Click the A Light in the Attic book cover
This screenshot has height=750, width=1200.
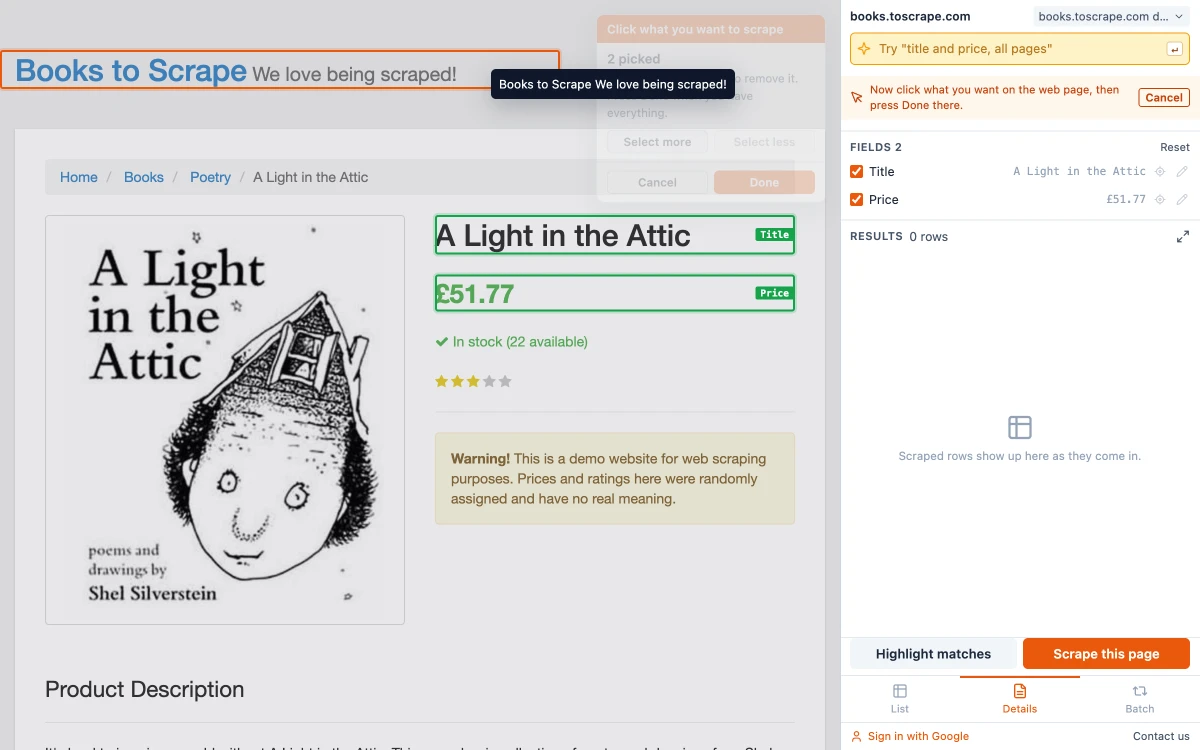click(225, 420)
